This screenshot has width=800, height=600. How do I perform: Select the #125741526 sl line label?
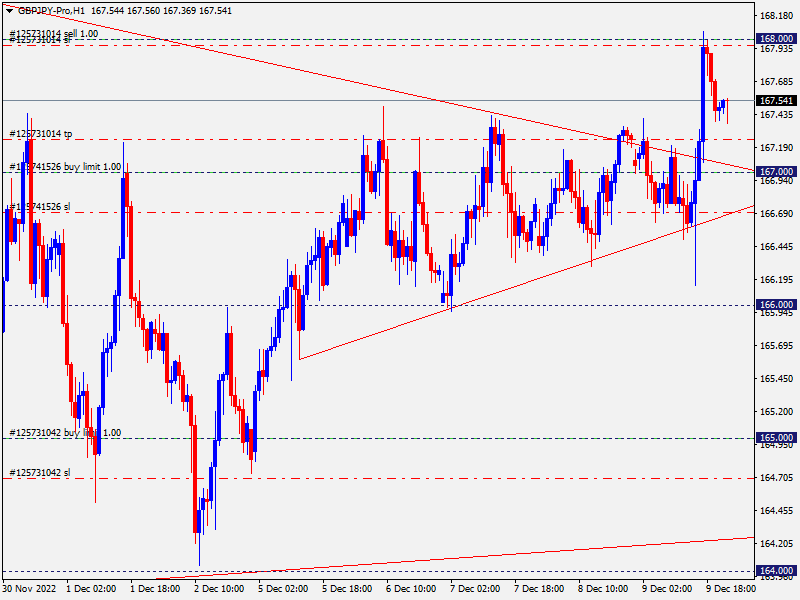click(x=40, y=207)
